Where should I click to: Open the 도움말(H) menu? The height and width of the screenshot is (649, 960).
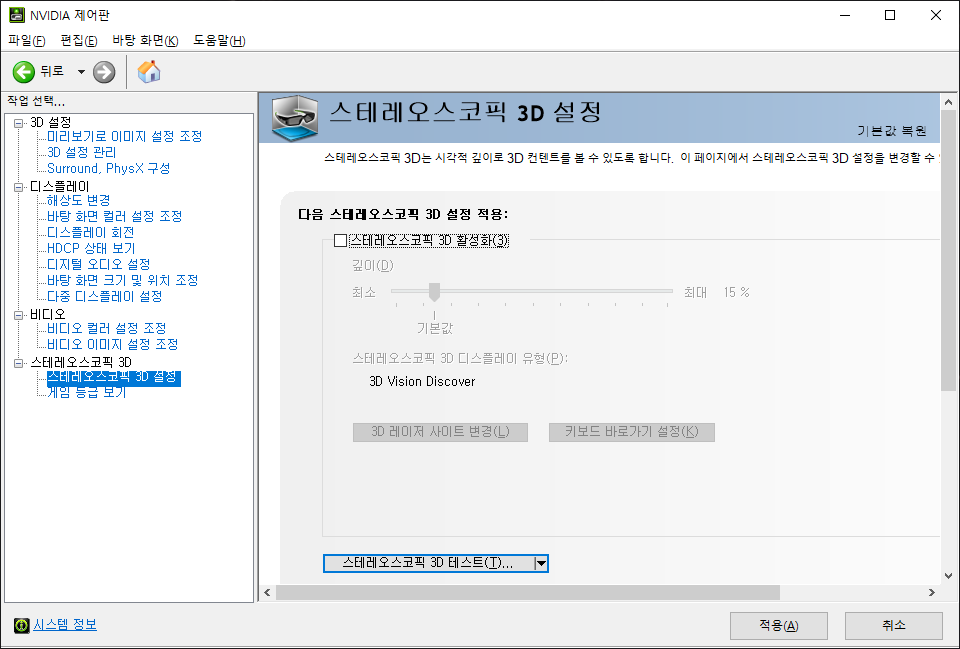click(x=219, y=40)
